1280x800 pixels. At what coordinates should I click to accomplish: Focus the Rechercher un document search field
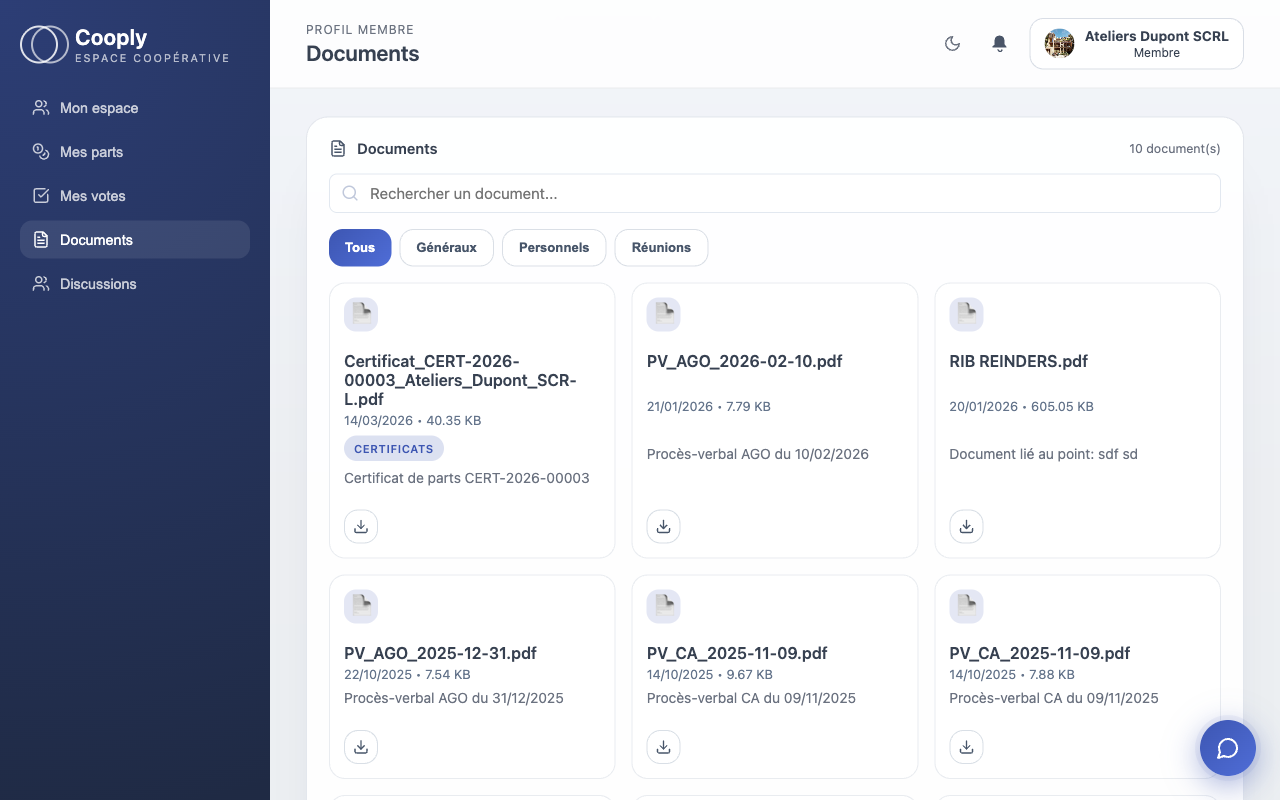click(x=775, y=193)
